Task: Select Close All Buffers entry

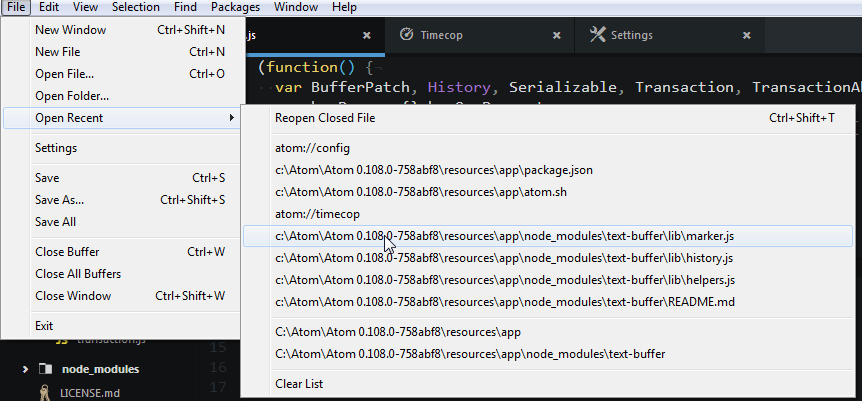Action: (122, 274)
